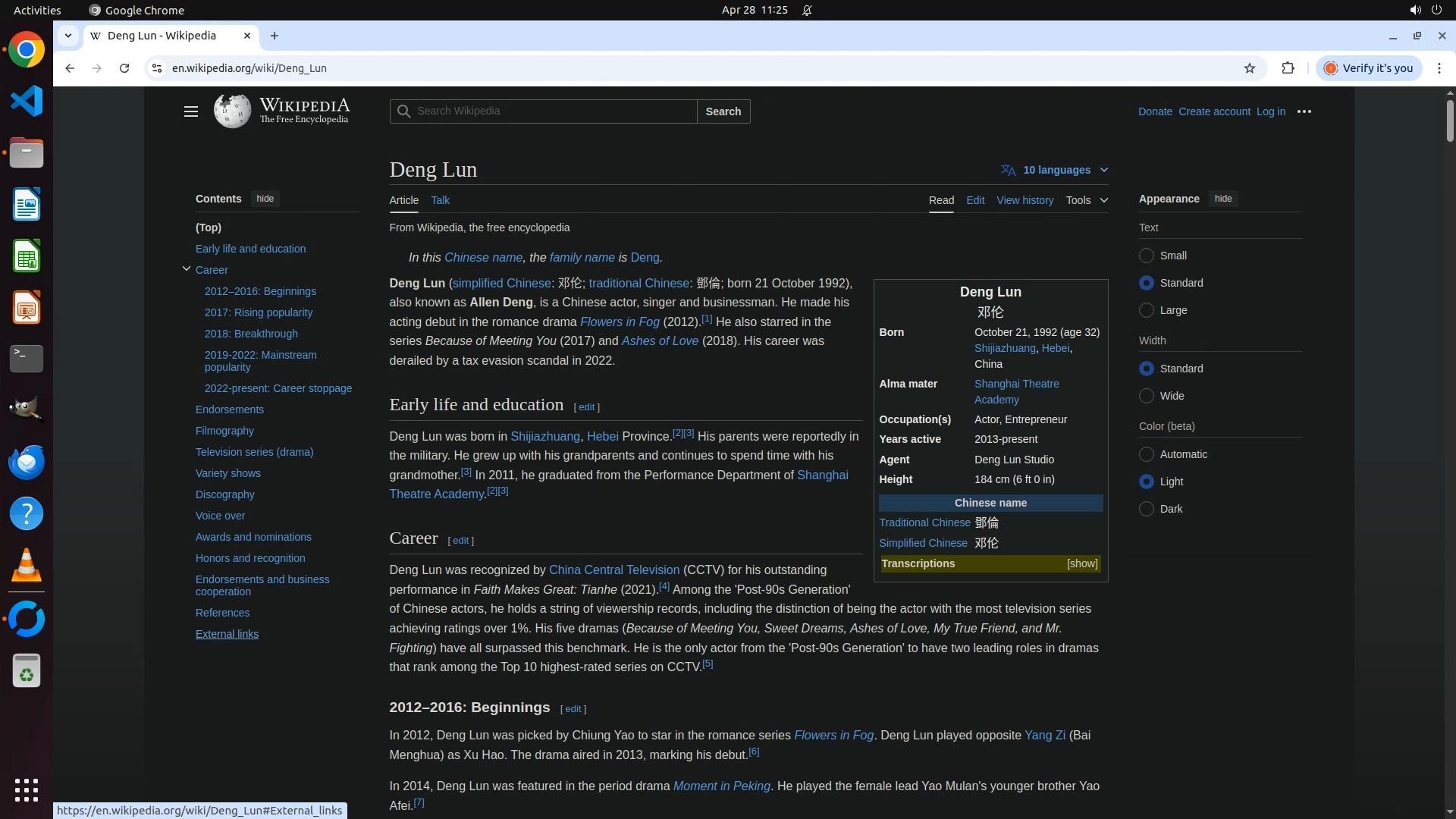Viewport: 1456px width, 819px height.
Task: Open the View history tab
Action: (x=1025, y=200)
